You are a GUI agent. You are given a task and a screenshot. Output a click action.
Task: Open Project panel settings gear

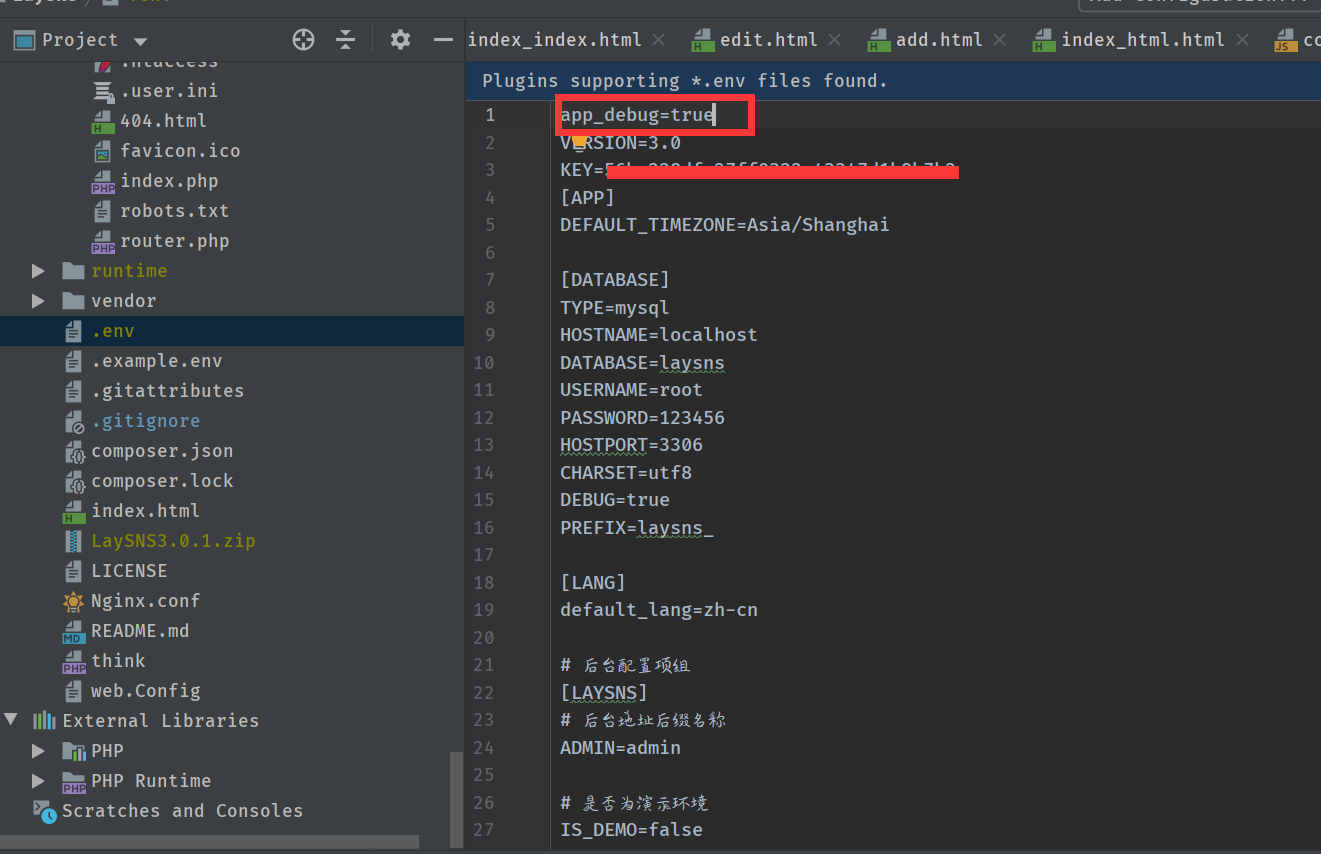(400, 40)
